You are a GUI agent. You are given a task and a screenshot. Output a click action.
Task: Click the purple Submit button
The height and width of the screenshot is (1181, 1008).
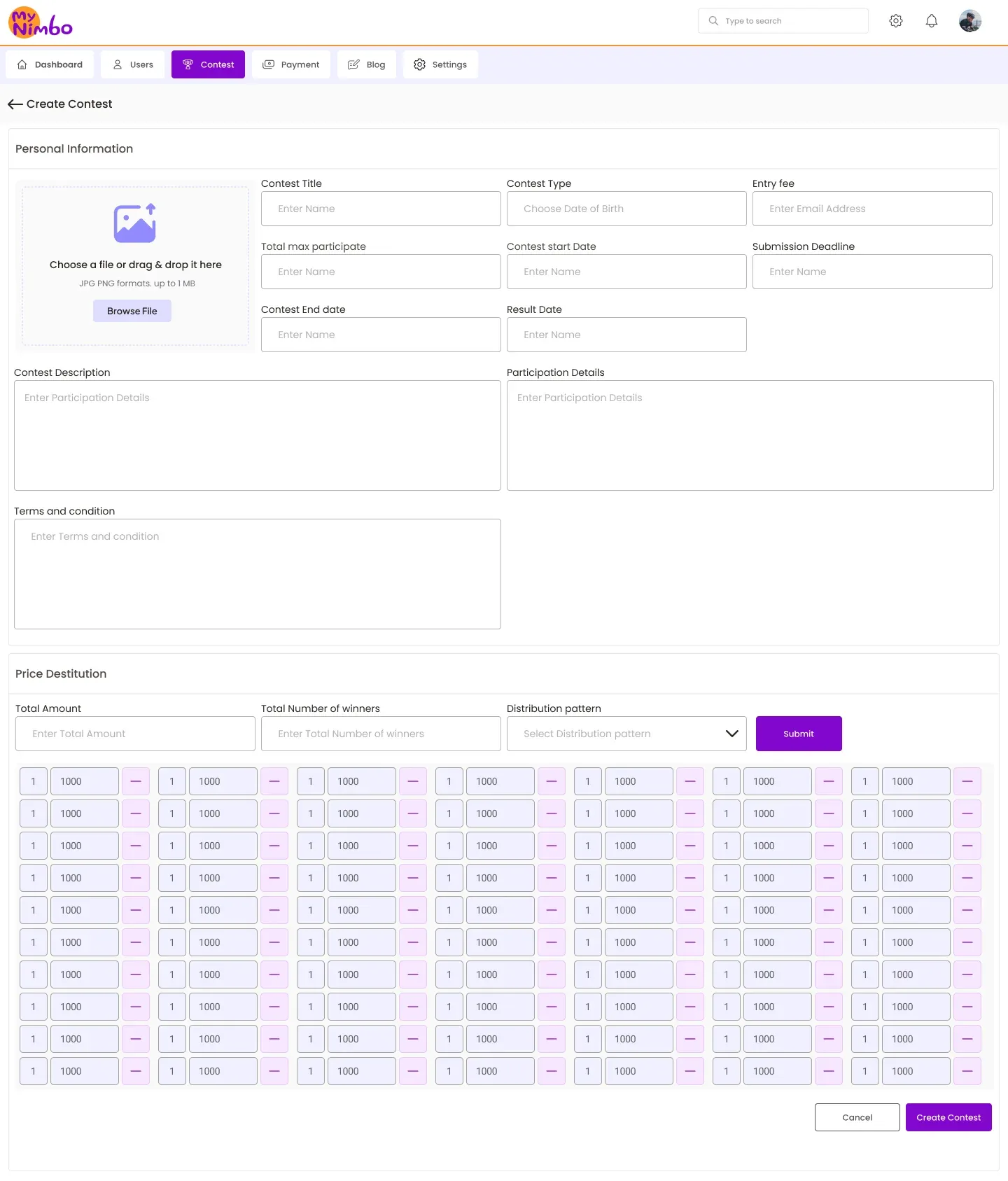(x=799, y=734)
